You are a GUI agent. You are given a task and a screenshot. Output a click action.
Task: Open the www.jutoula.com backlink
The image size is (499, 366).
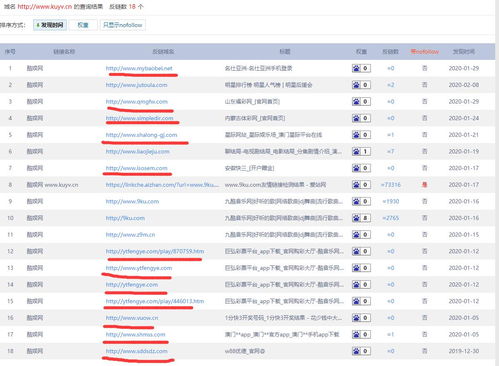(136, 85)
